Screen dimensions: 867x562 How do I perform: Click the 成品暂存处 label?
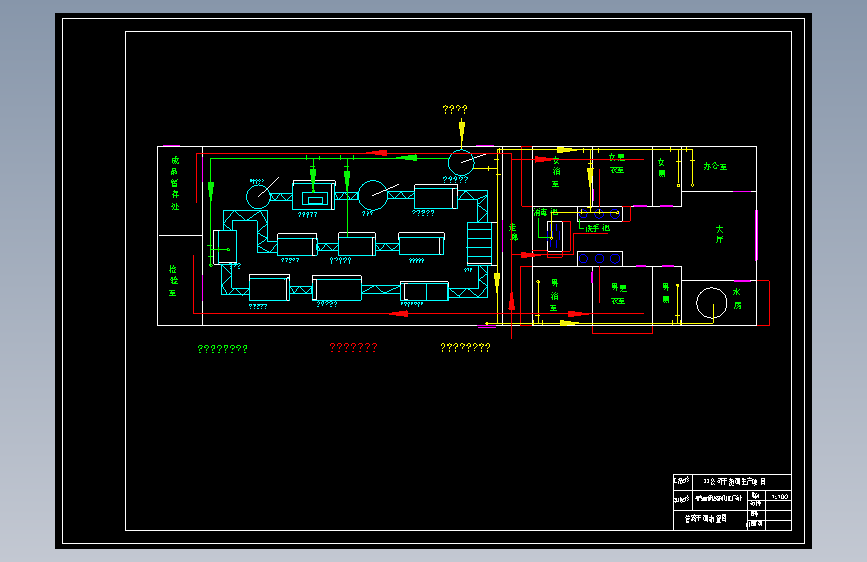point(175,183)
